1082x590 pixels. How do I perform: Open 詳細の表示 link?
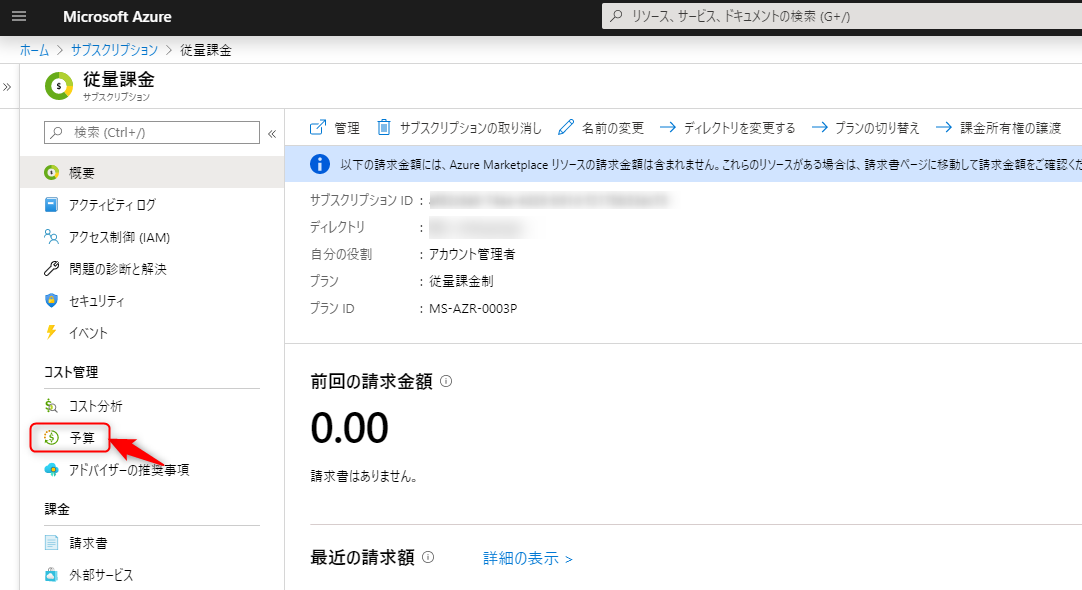click(x=528, y=558)
